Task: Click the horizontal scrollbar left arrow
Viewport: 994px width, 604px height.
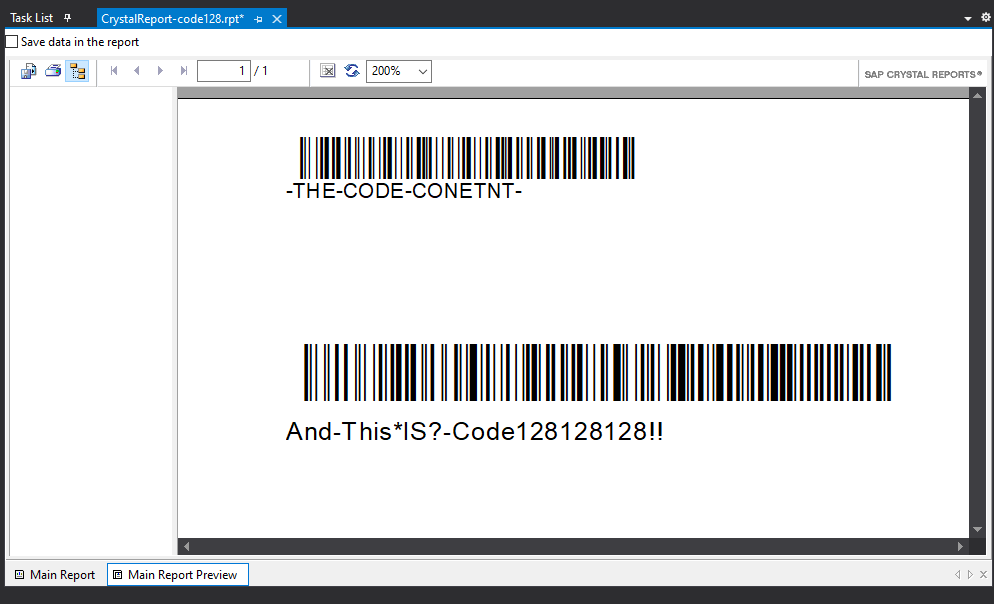Action: coord(186,546)
